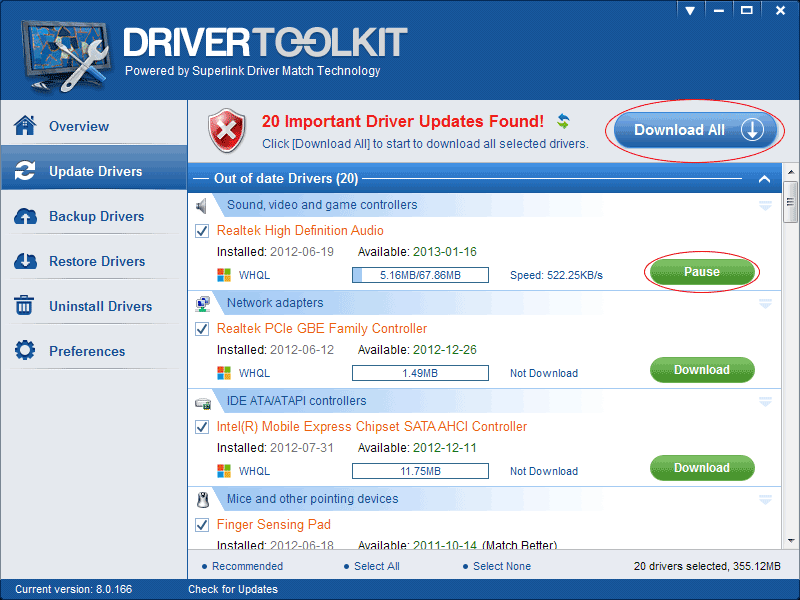Collapse the Out of date Drivers section
The height and width of the screenshot is (600, 800).
point(764,179)
